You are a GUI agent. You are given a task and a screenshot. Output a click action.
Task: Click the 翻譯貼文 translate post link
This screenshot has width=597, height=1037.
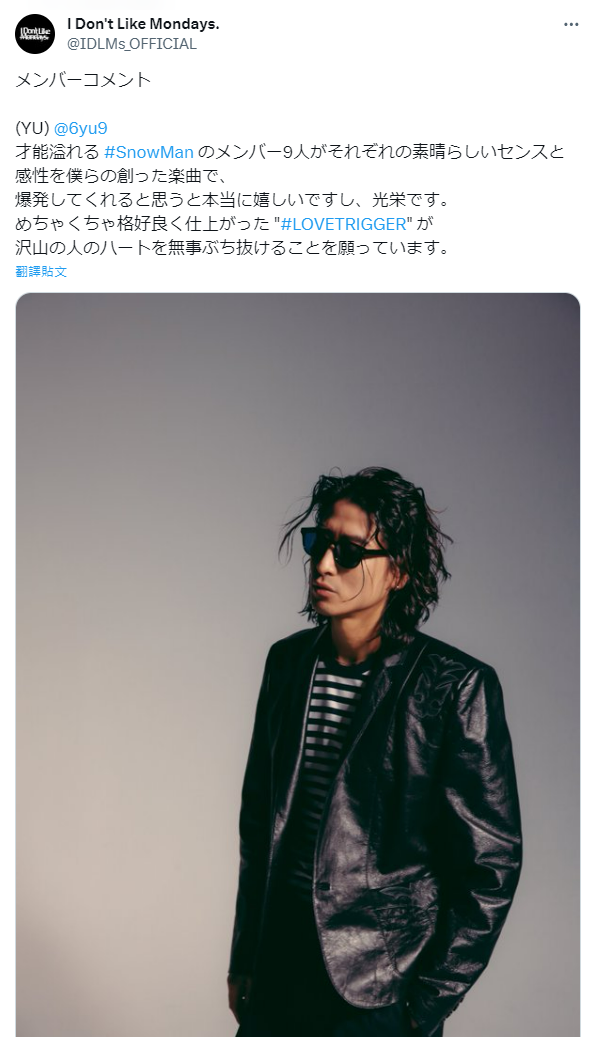click(41, 271)
